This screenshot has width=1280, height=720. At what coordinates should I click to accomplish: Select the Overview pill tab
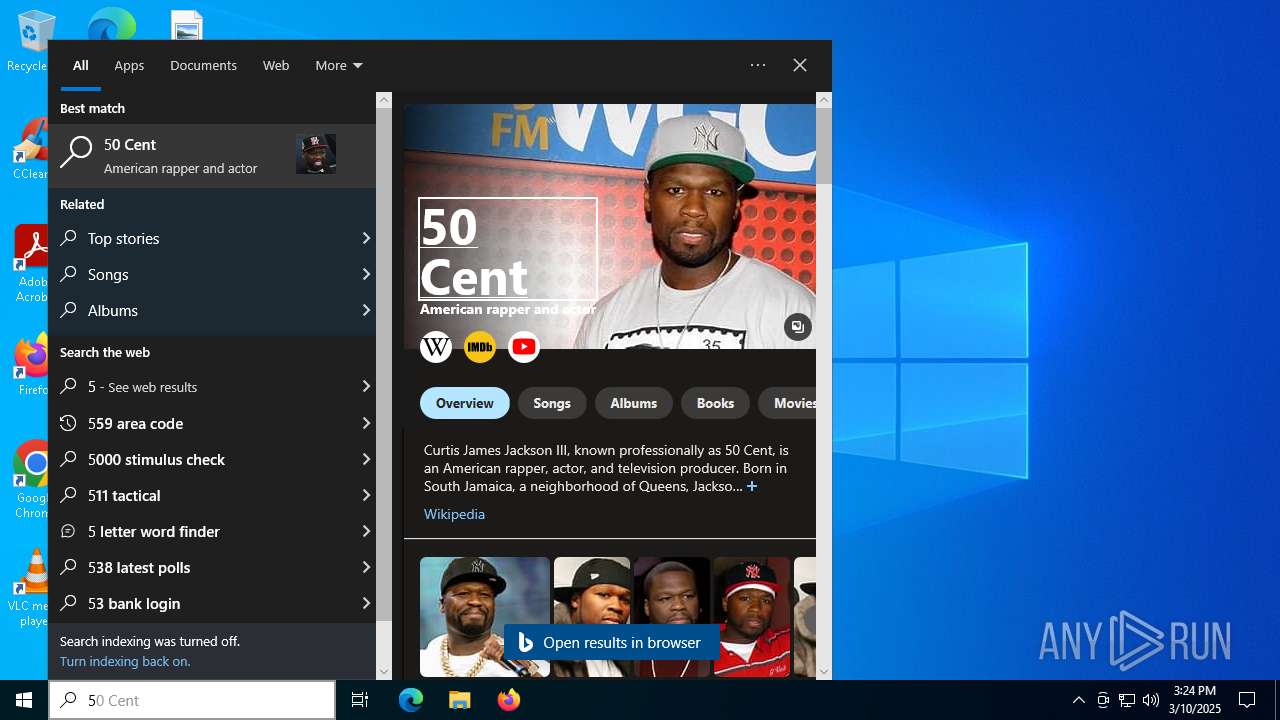tap(465, 403)
